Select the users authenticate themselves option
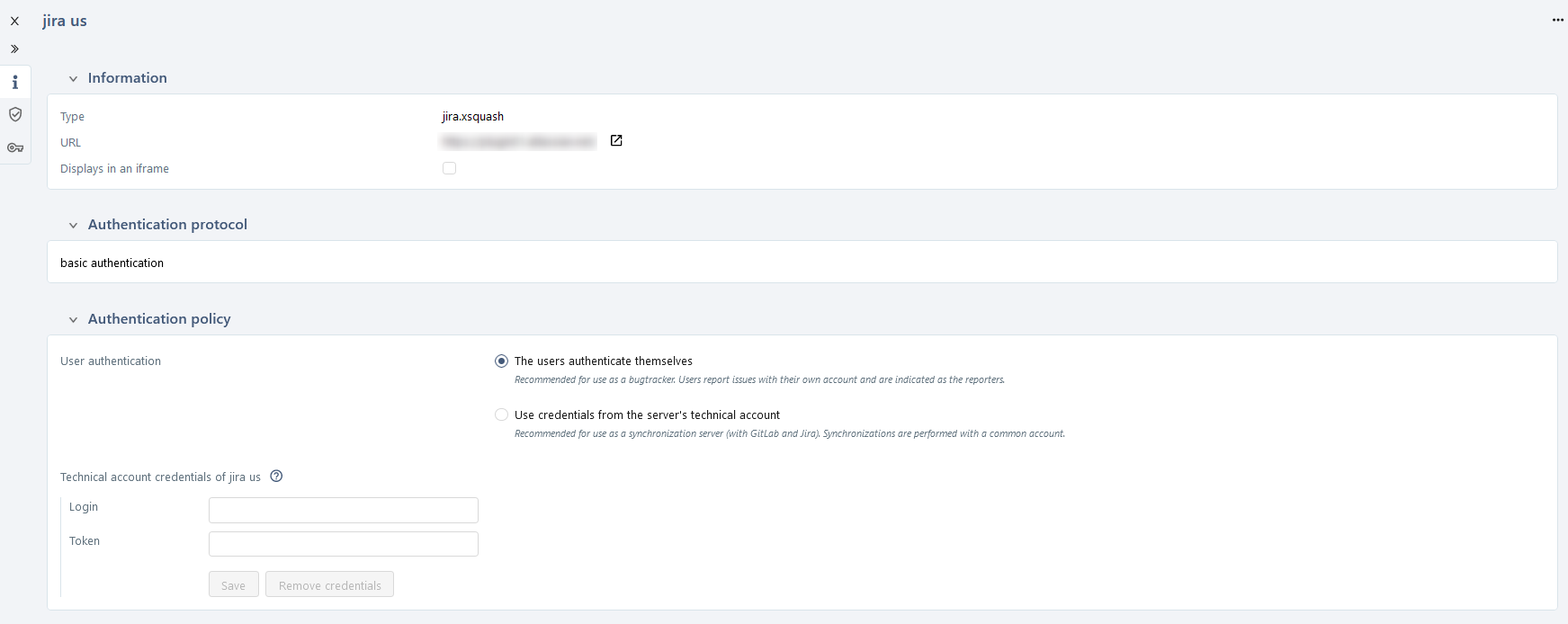This screenshot has height=624, width=1568. click(501, 361)
